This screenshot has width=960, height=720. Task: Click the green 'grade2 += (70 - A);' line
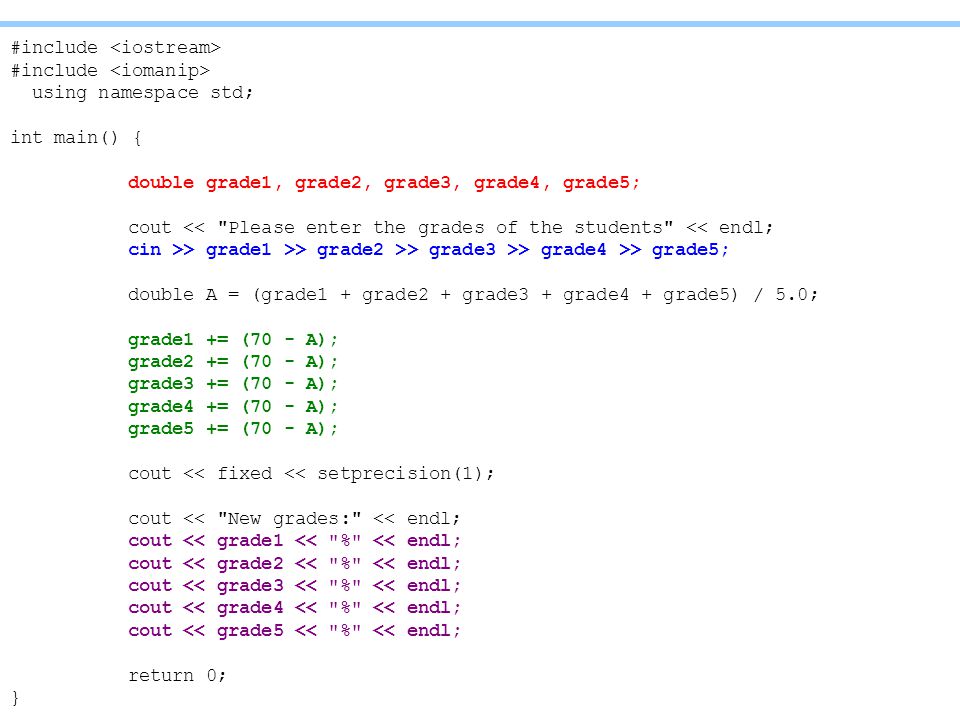coord(233,362)
